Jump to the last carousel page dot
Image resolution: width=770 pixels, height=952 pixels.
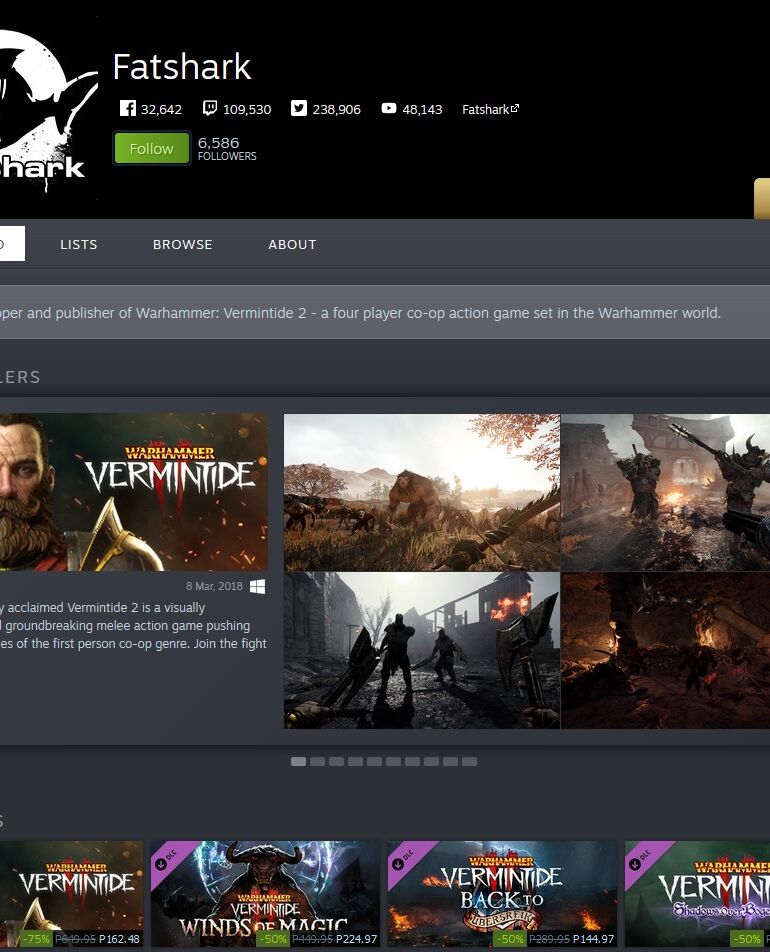tap(469, 761)
